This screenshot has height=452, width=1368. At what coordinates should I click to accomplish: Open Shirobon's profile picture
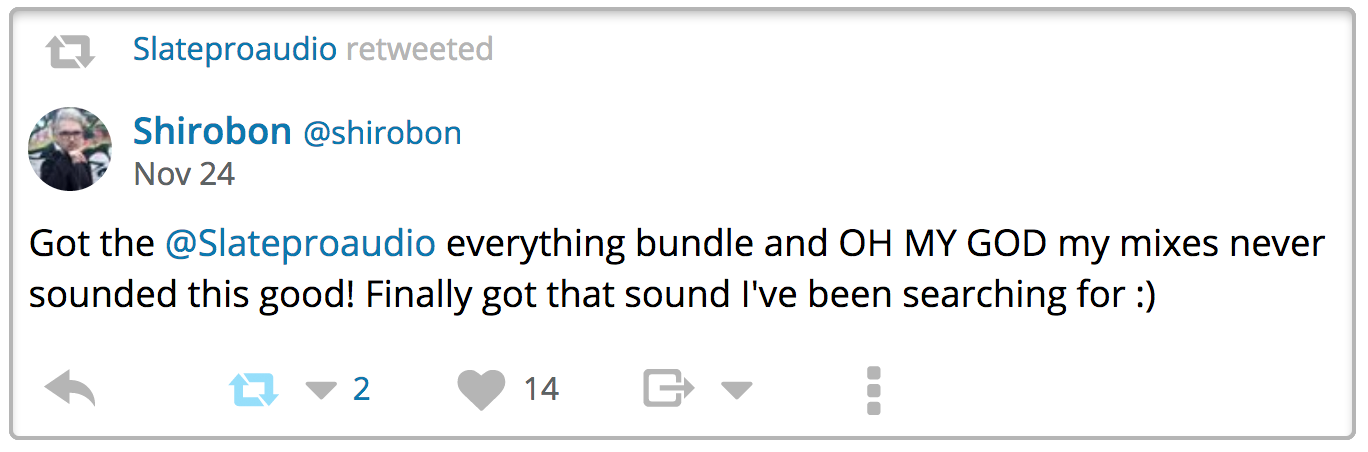70,149
